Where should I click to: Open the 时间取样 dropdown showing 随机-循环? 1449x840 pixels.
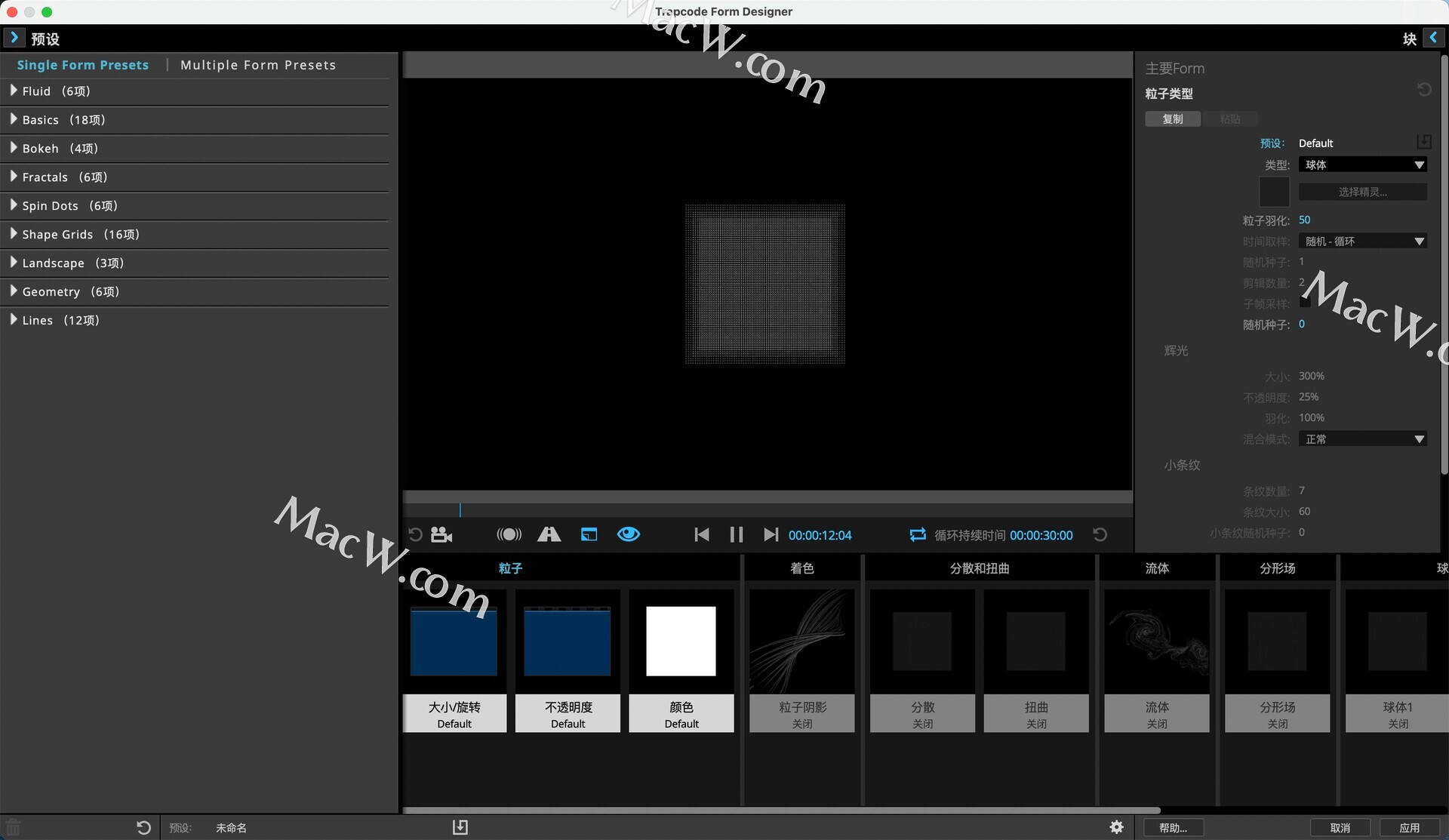pos(1363,241)
